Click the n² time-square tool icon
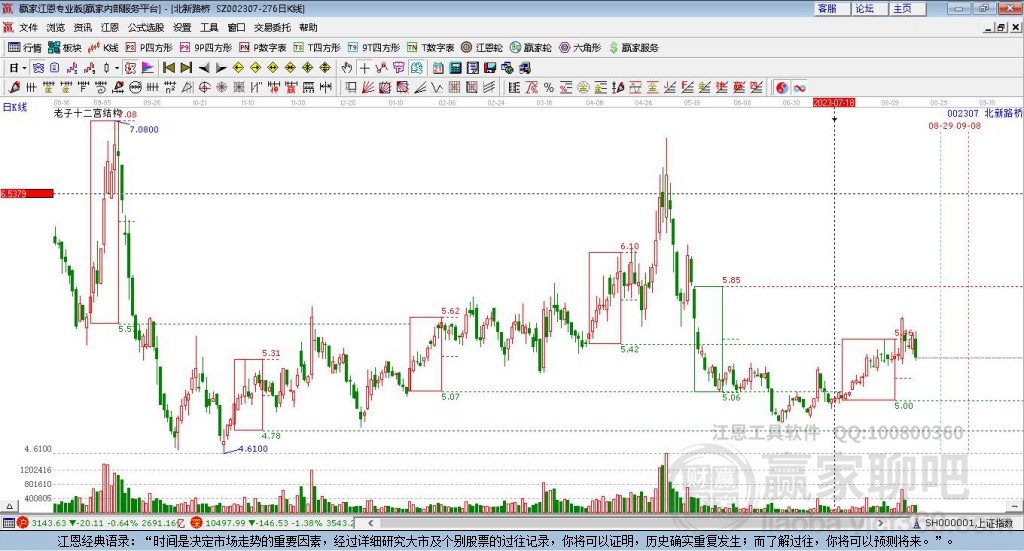This screenshot has height=551, width=1024. tap(170, 87)
